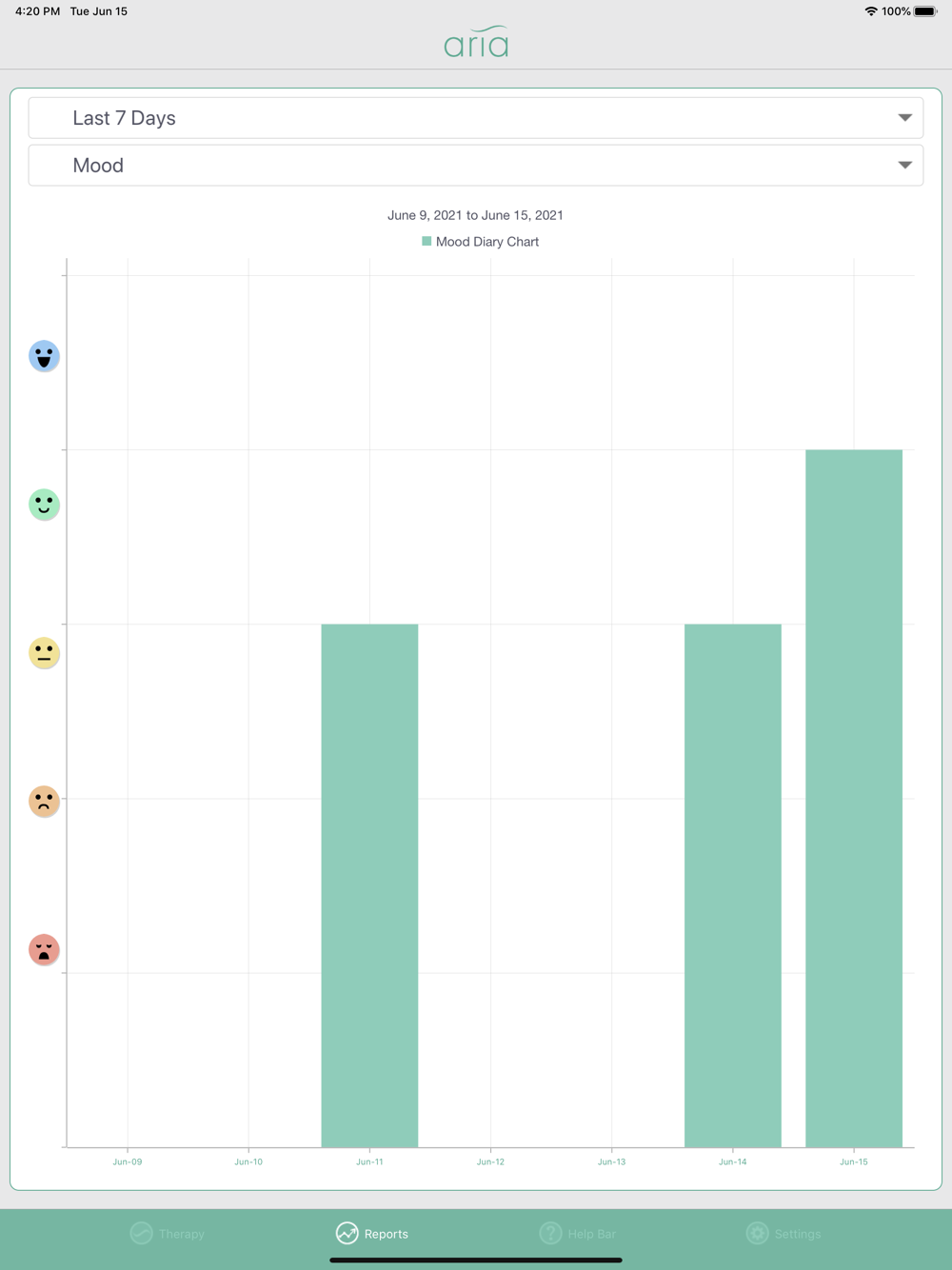Viewport: 952px width, 1270px height.
Task: Switch to the Reports tab
Action: coord(372,1233)
